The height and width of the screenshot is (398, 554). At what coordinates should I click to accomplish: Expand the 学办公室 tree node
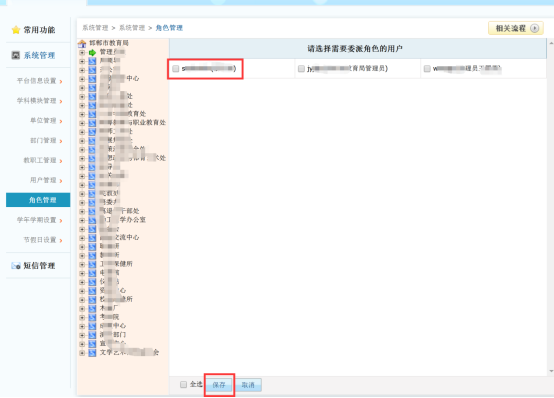click(82, 220)
